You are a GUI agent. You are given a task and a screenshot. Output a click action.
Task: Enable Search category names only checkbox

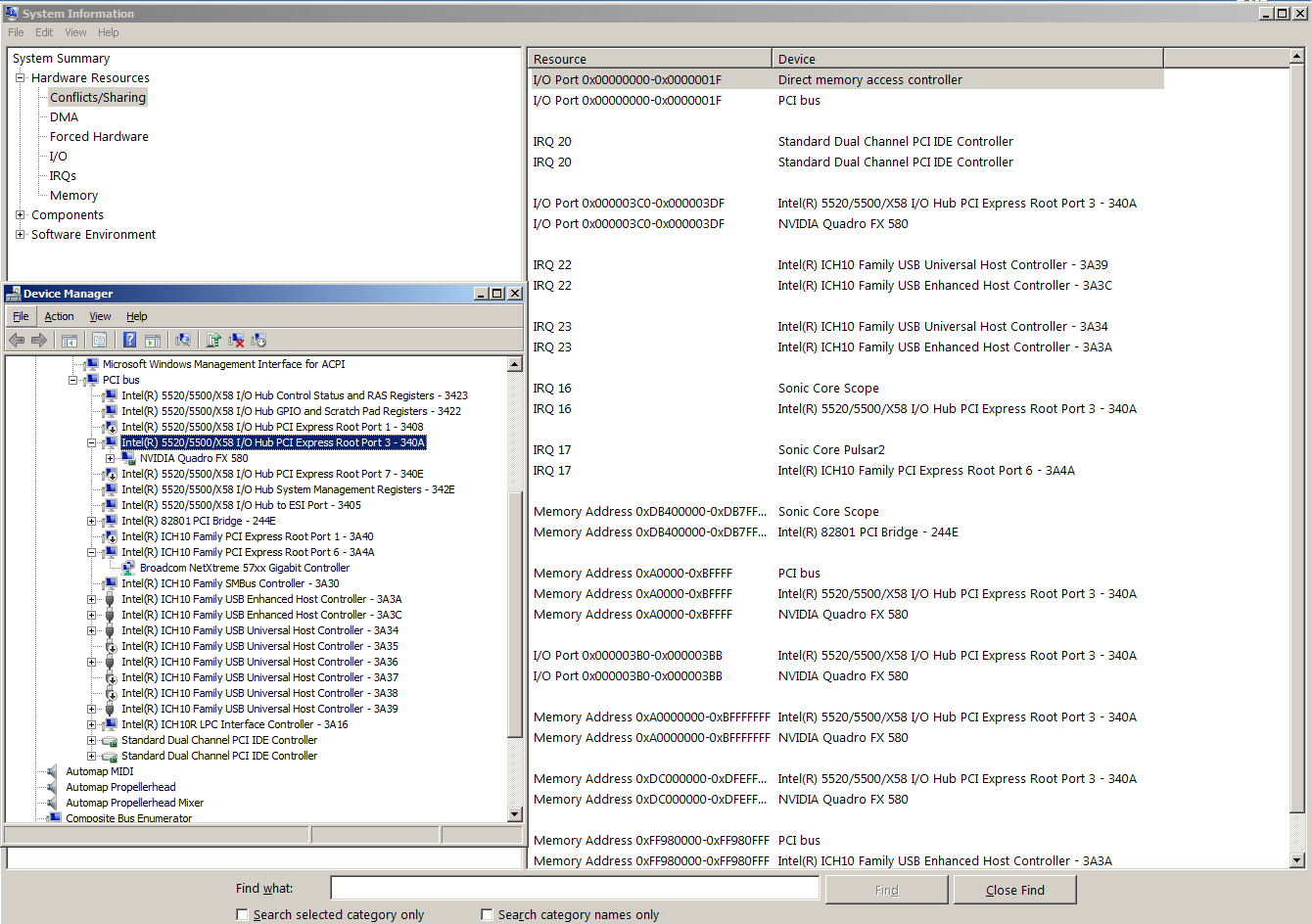tap(487, 914)
